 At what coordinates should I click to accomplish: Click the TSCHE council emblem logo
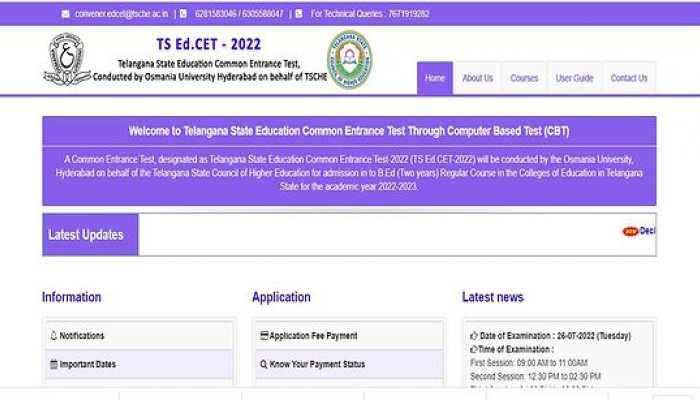pos(349,60)
